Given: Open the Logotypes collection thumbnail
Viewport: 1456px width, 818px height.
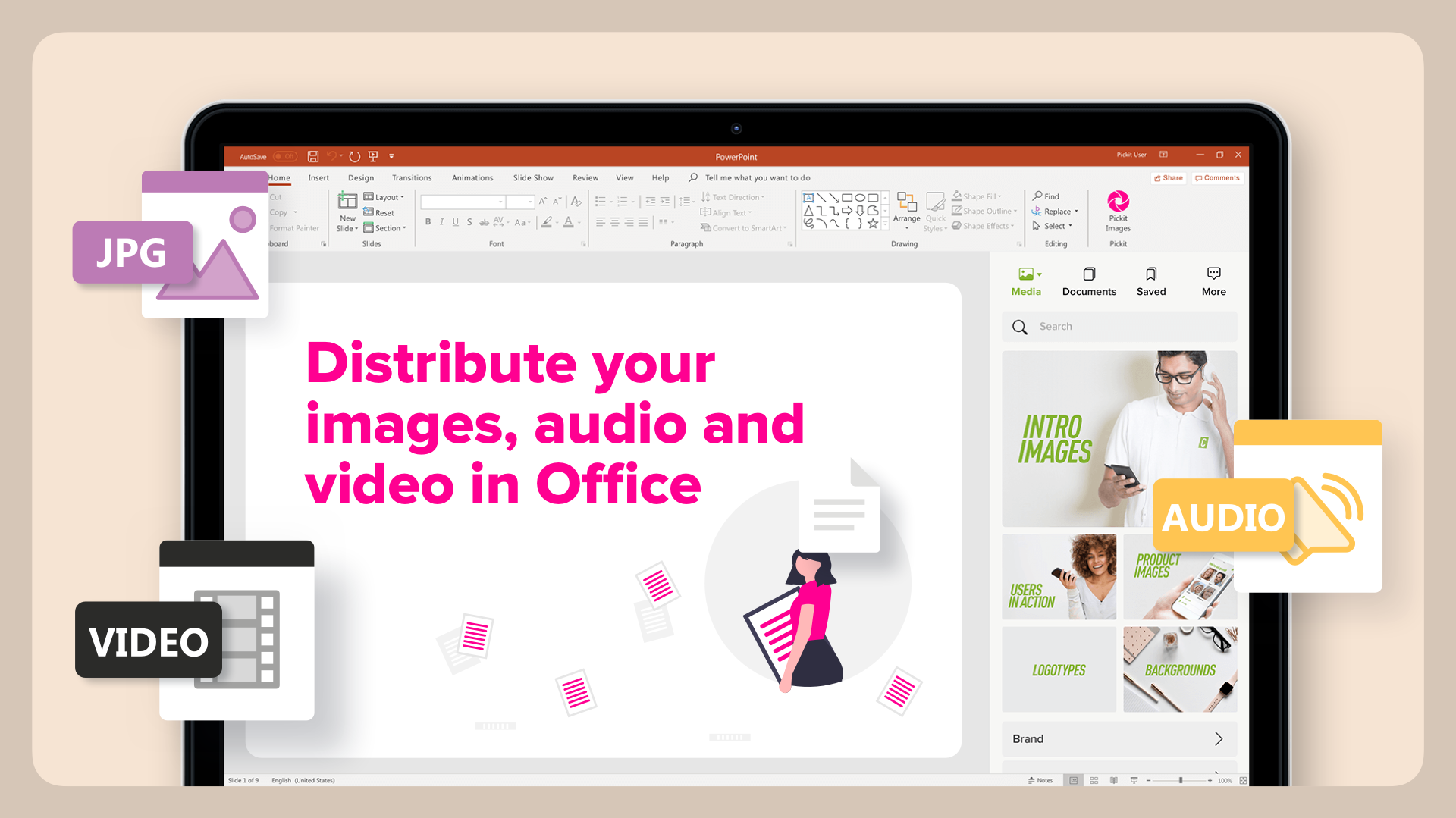Looking at the screenshot, I should 1059,669.
